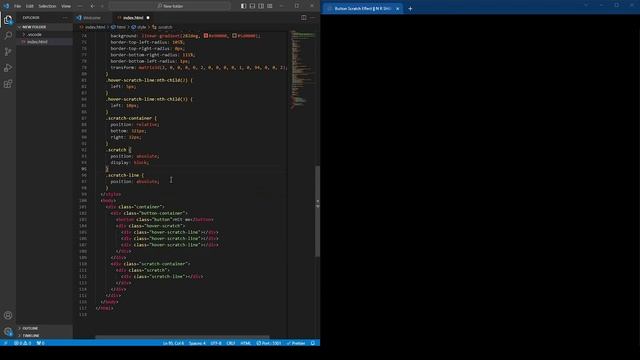
Task: Expand the OUTLINE section
Action: click(45, 328)
